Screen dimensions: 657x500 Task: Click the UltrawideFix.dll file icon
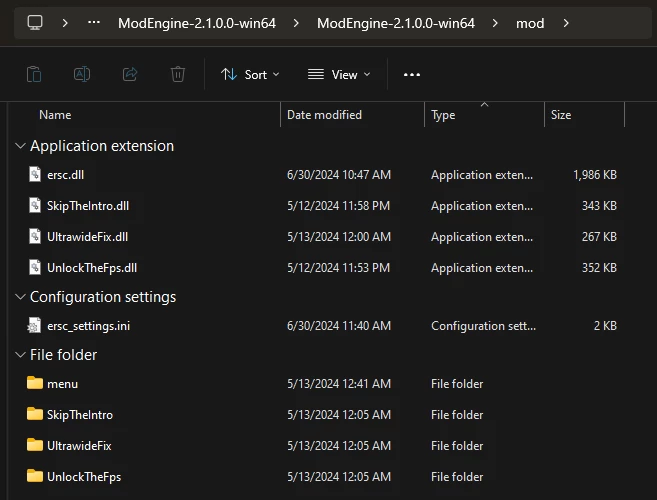click(x=35, y=236)
